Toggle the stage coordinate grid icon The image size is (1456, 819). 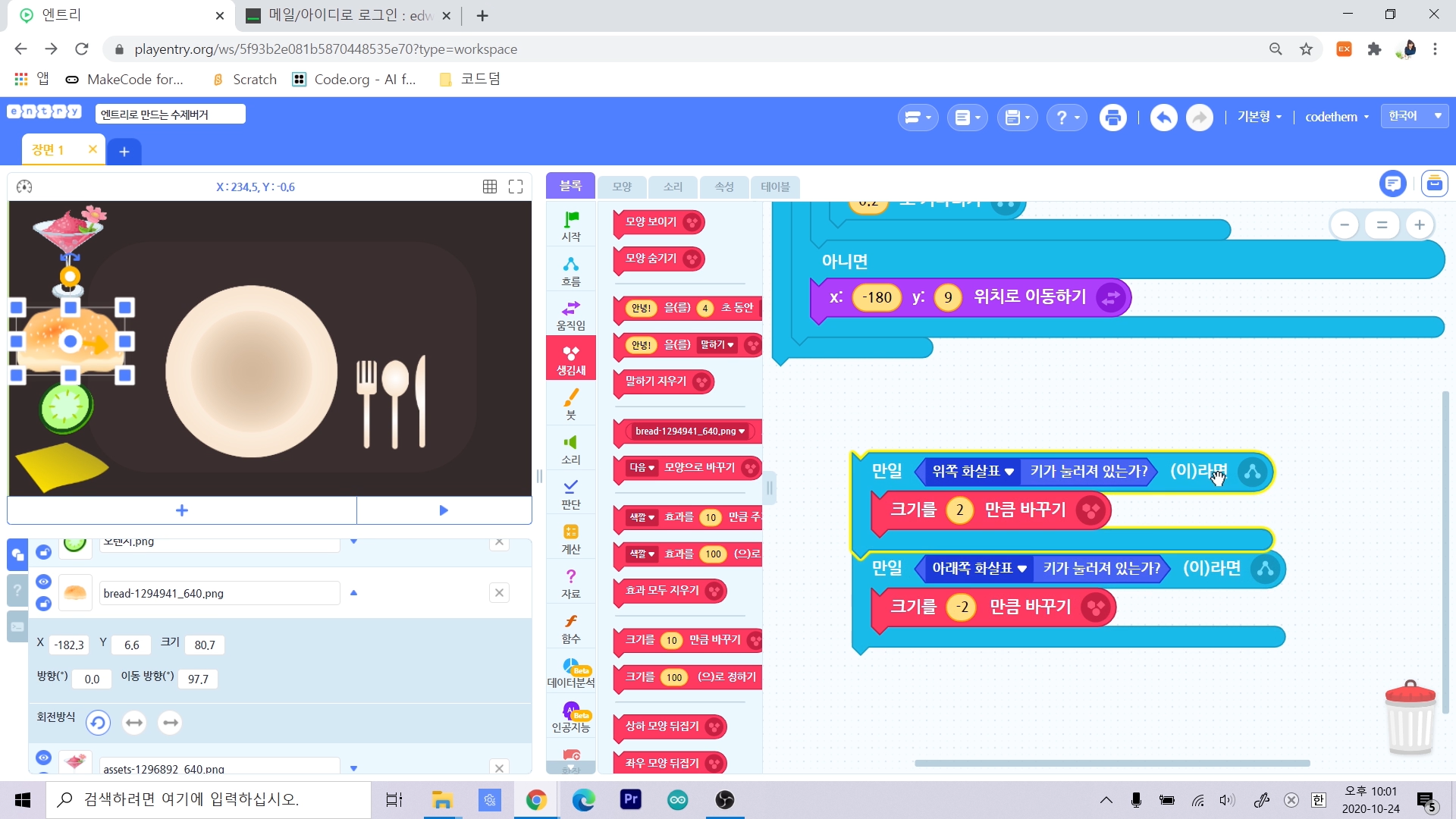(490, 187)
